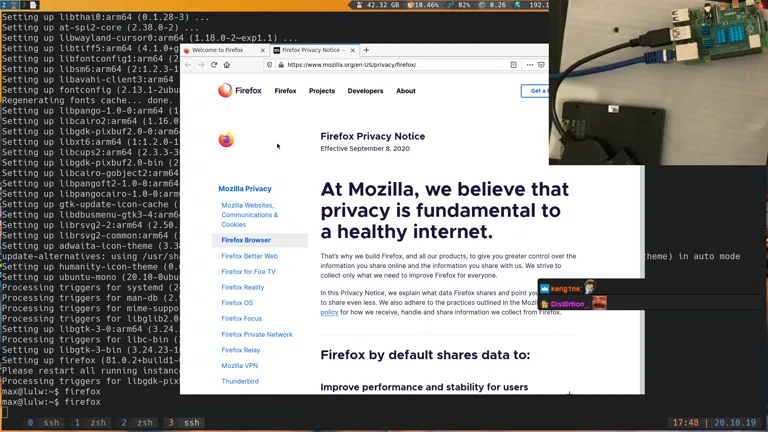The height and width of the screenshot is (432, 768).
Task: Toggle Reader View in address bar
Action: point(514,65)
